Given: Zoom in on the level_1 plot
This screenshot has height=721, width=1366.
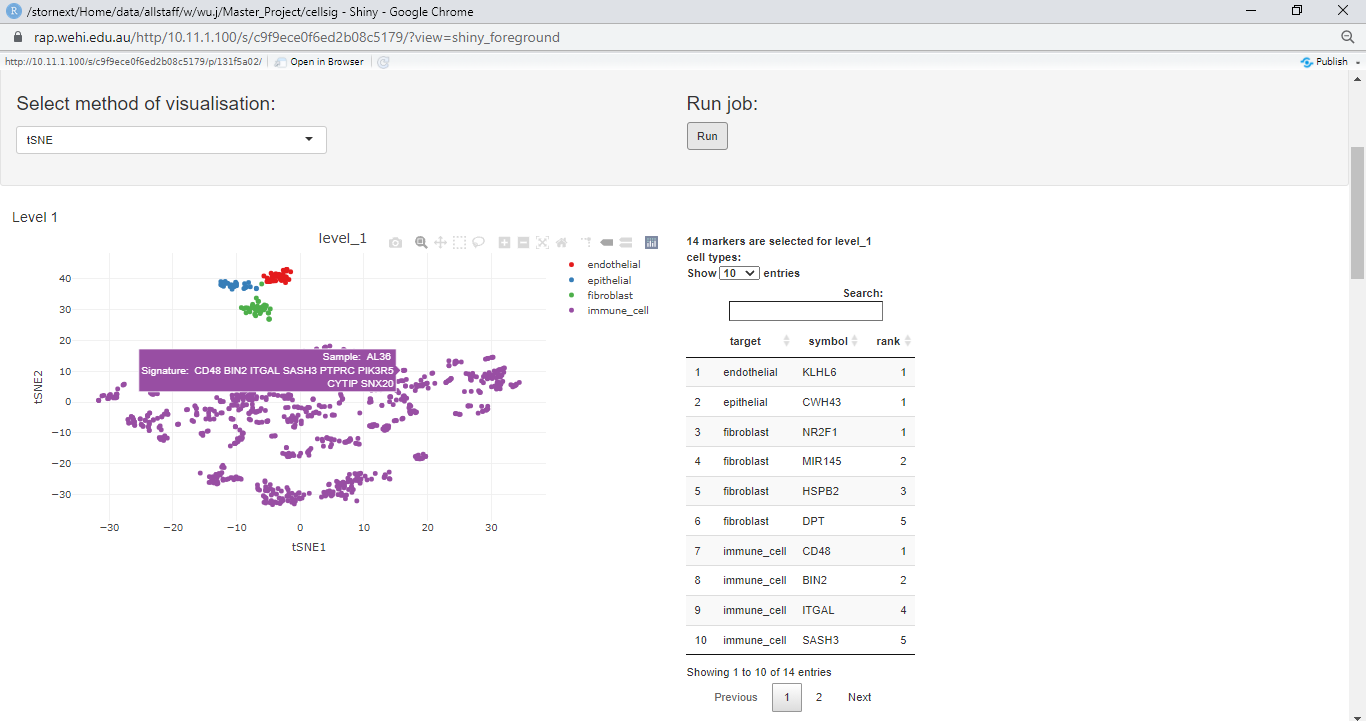Looking at the screenshot, I should point(504,242).
